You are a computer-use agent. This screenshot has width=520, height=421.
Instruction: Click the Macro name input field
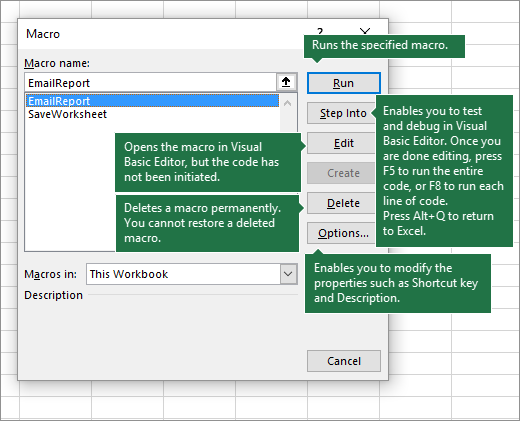pos(151,83)
